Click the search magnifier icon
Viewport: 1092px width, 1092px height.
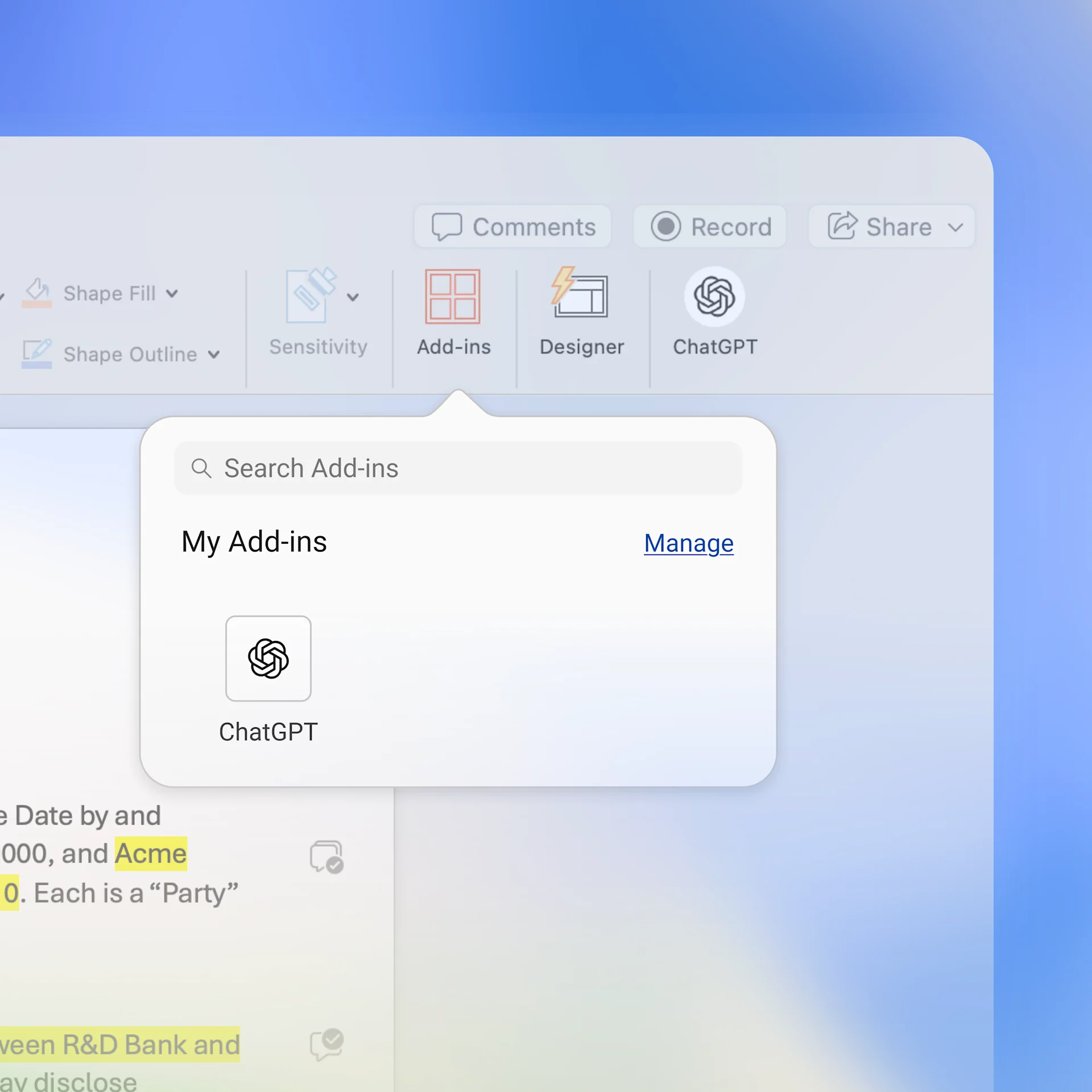pyautogui.click(x=201, y=468)
